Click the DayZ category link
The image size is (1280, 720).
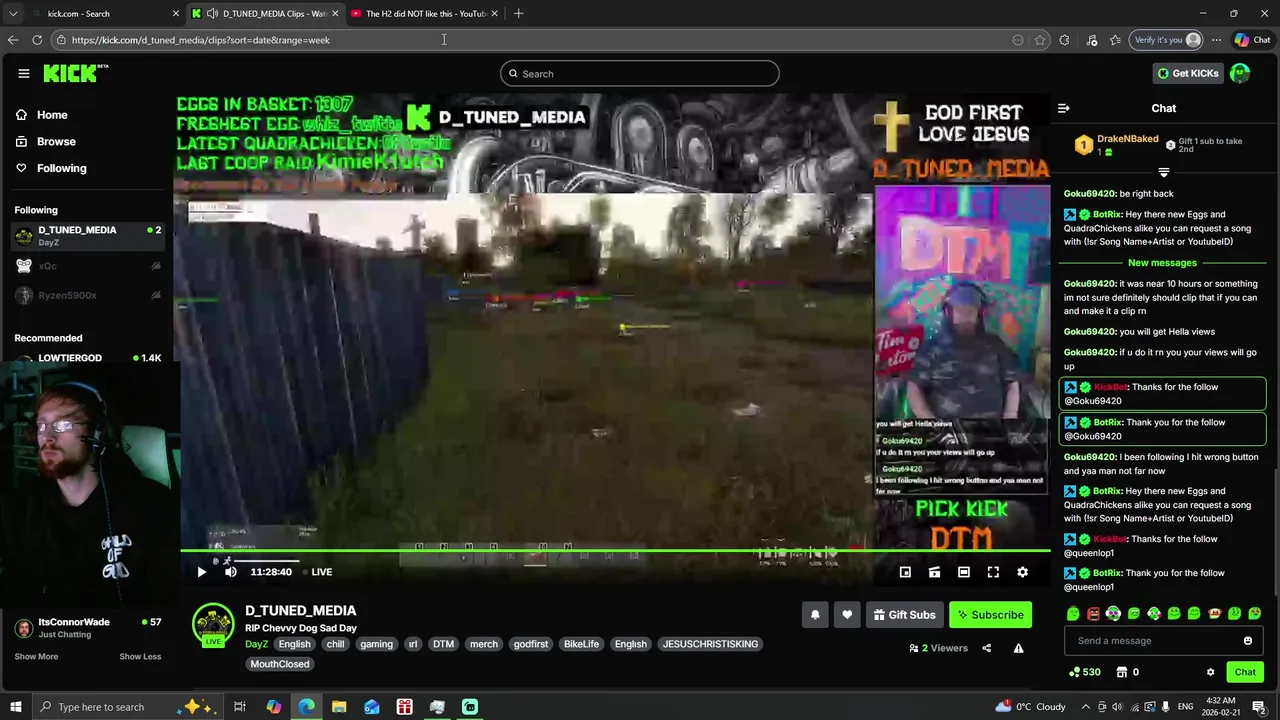tap(256, 644)
